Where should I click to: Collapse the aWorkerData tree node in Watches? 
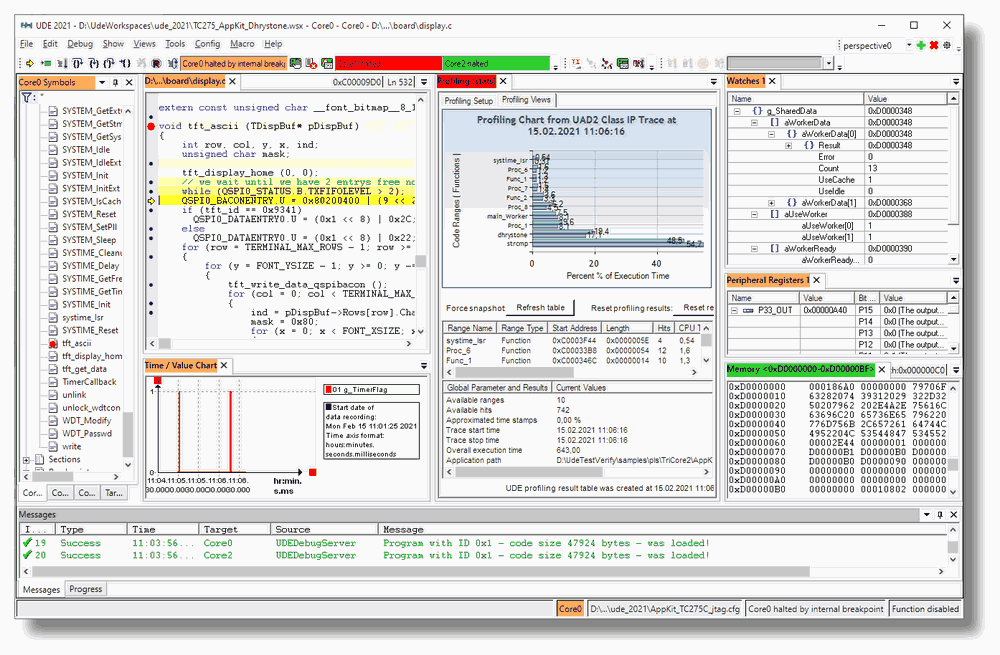click(x=754, y=121)
